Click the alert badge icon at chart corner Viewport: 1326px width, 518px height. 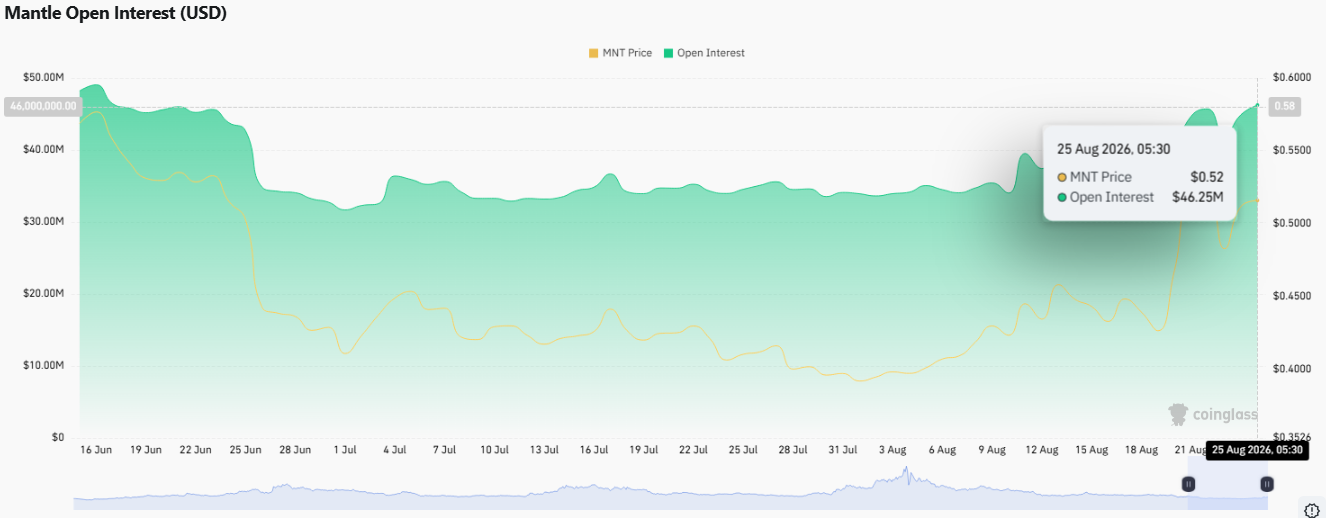coord(1313,509)
